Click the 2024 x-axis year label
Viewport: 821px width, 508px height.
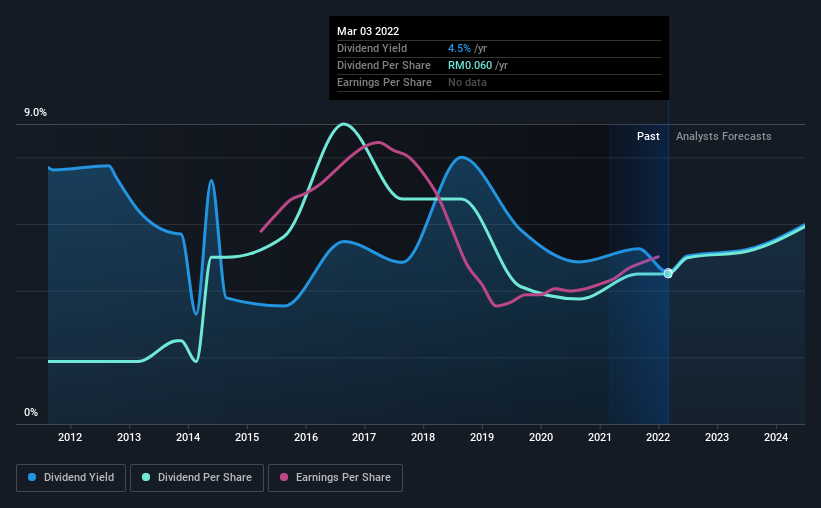pos(776,437)
